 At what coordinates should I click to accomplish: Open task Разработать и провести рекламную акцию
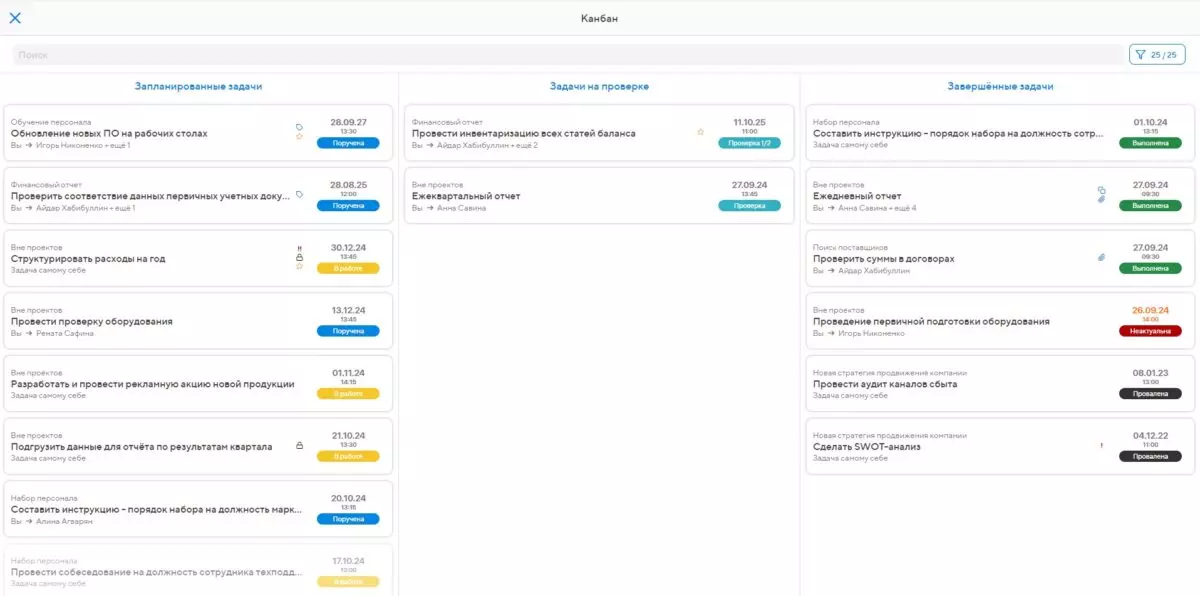click(153, 384)
